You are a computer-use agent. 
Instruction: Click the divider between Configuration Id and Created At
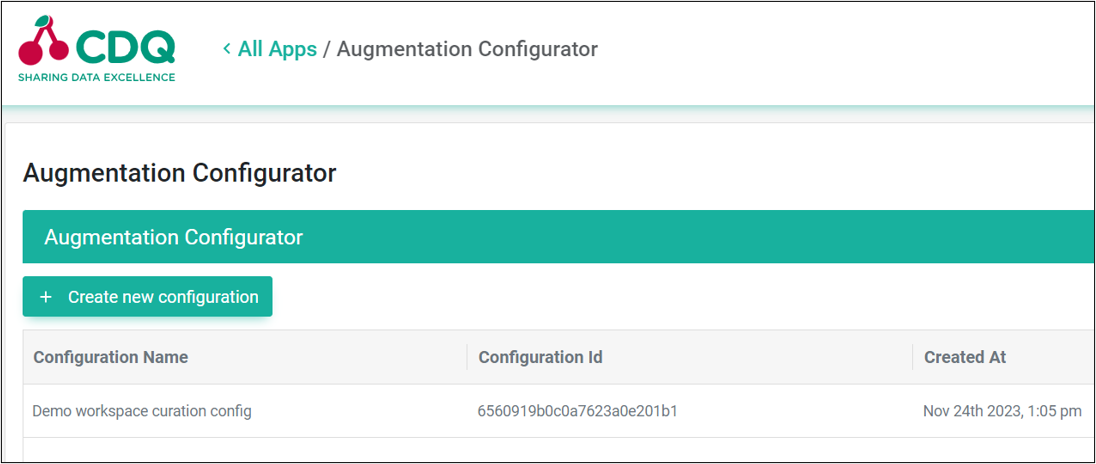[912, 357]
